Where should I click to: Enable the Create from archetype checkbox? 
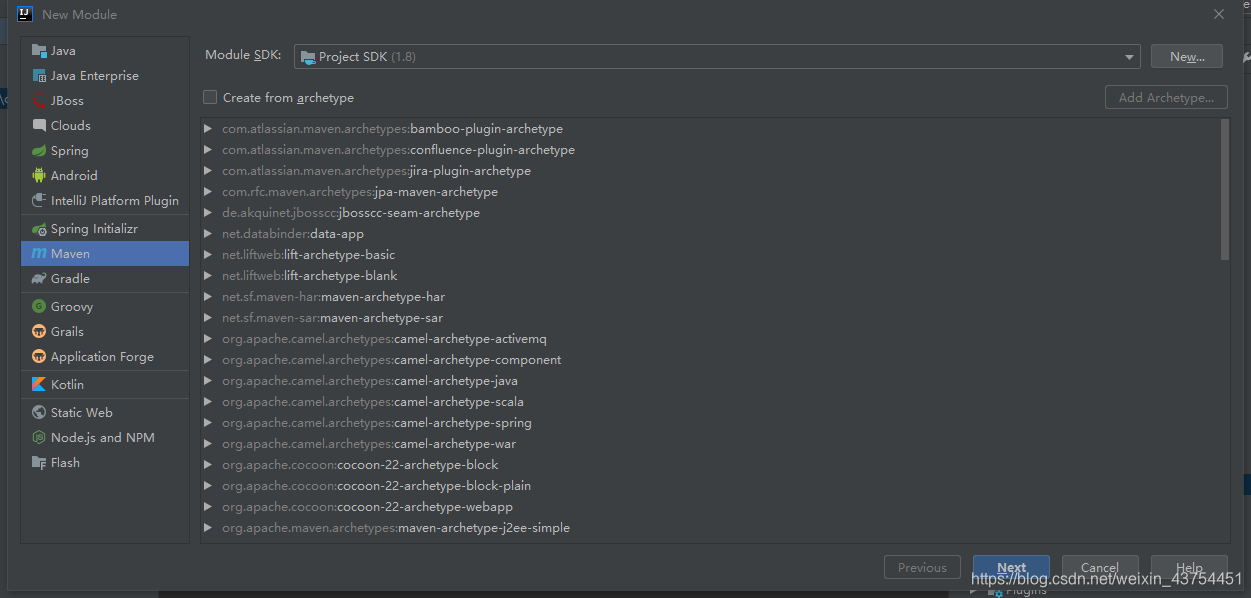coord(210,98)
